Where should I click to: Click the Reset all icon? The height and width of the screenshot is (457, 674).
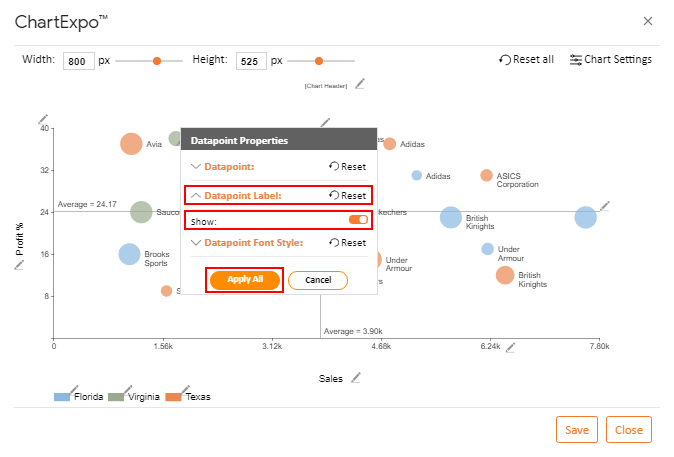[505, 60]
